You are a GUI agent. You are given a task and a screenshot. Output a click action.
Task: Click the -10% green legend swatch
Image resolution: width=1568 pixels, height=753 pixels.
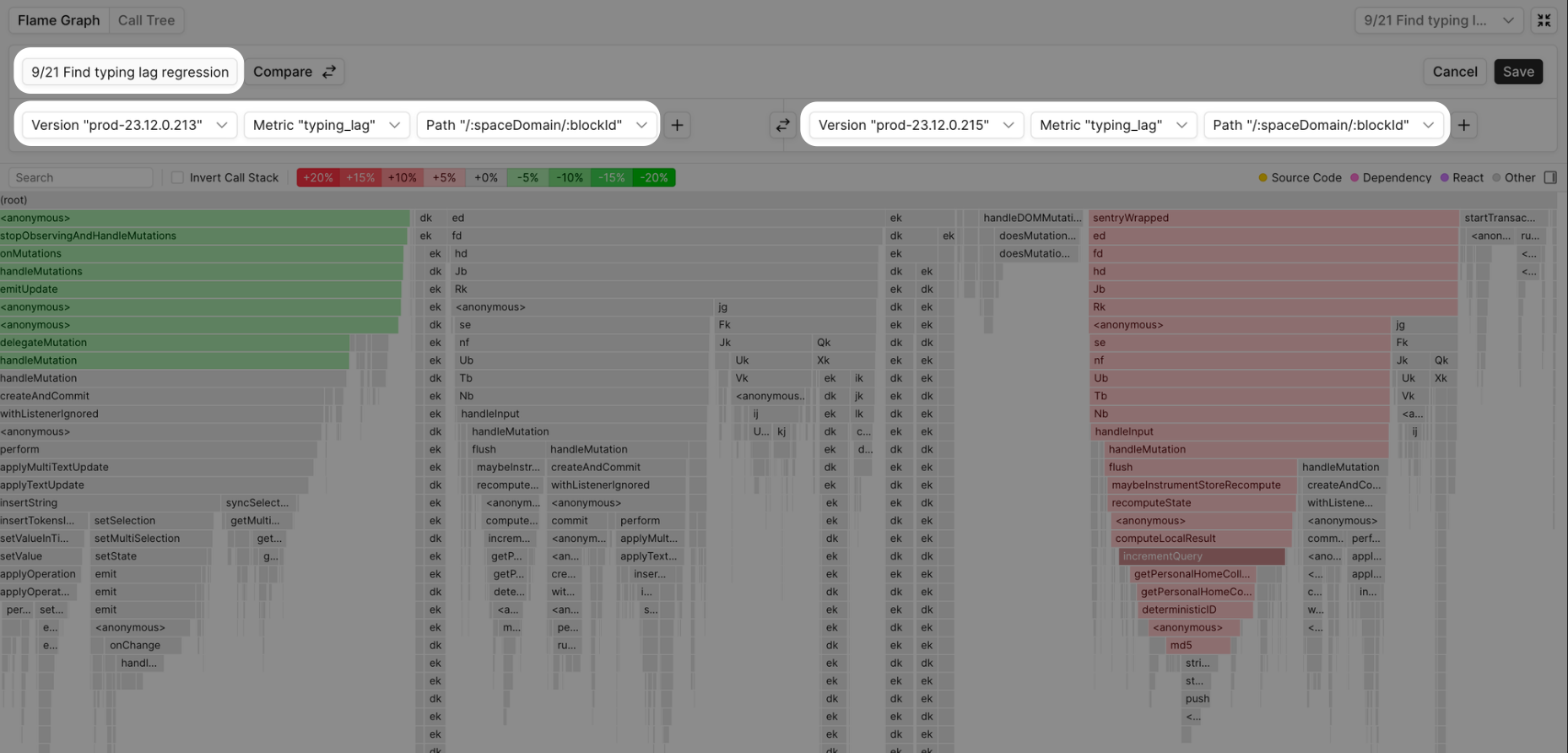[x=570, y=177]
